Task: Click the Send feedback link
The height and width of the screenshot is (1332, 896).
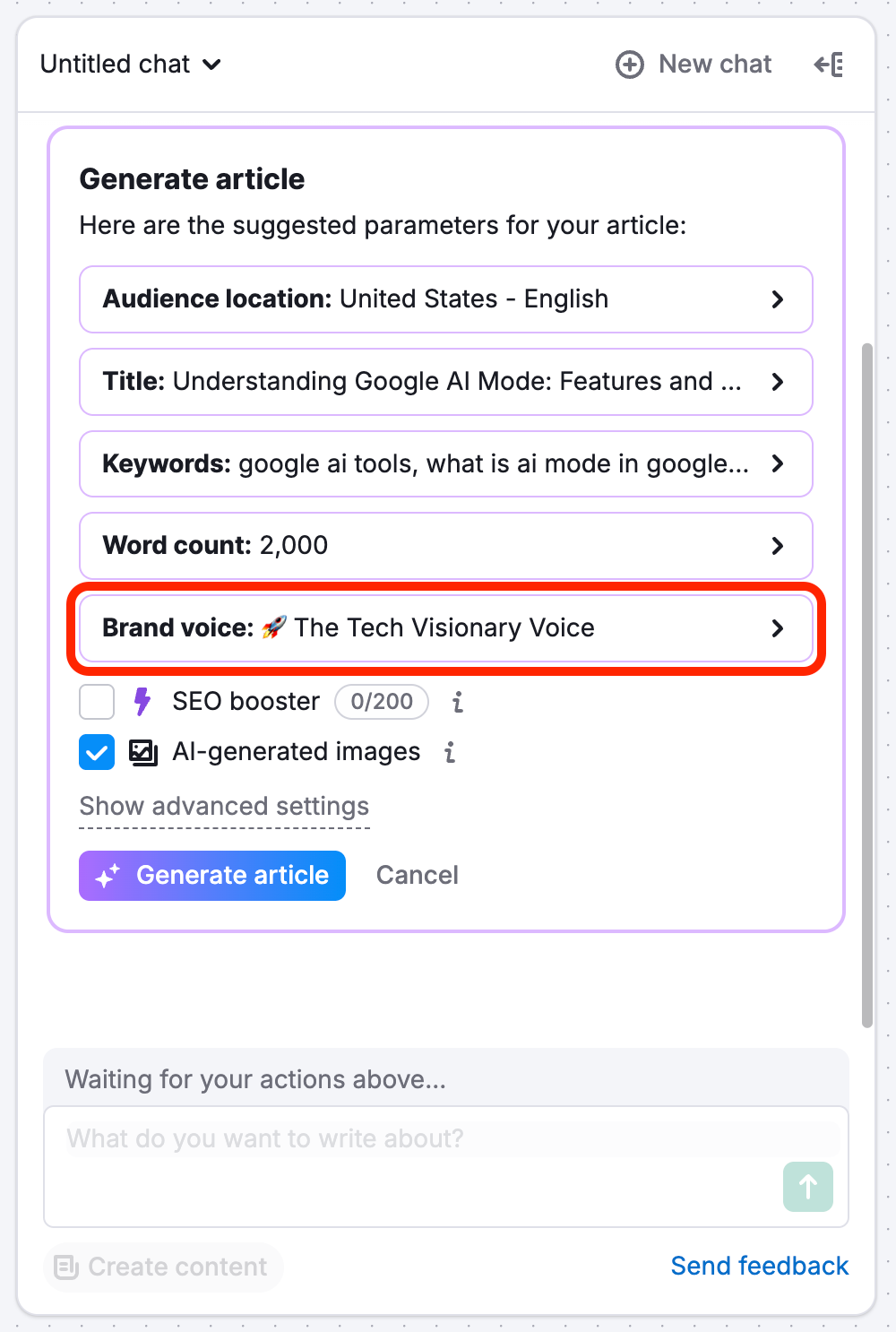Action: tap(760, 1267)
